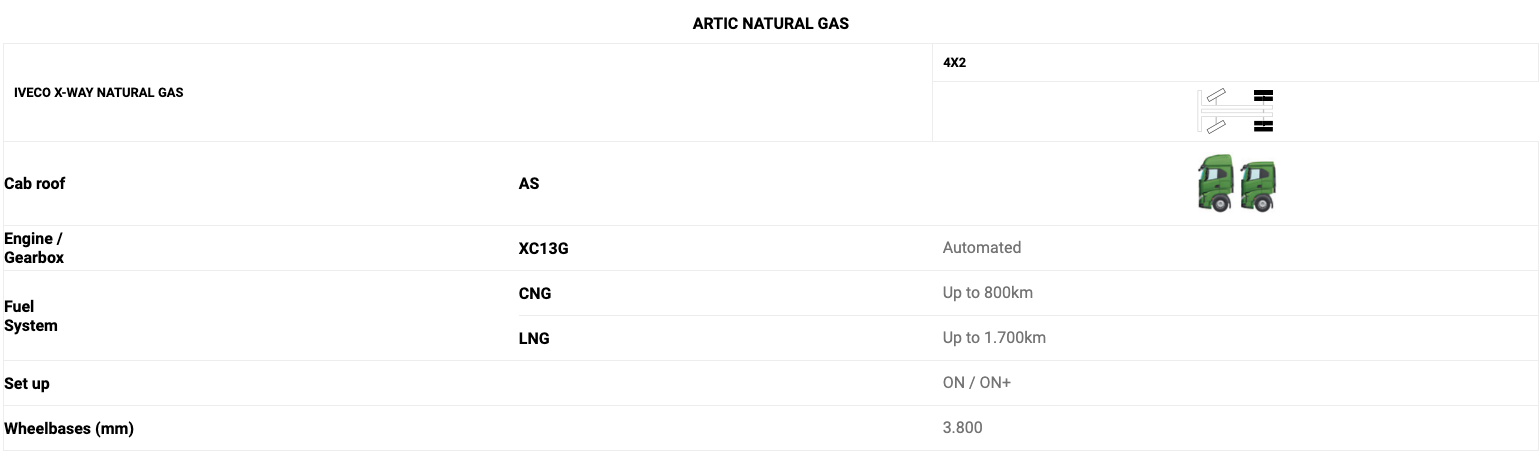Select the AS cab roof value
The image size is (1540, 454).
(529, 184)
